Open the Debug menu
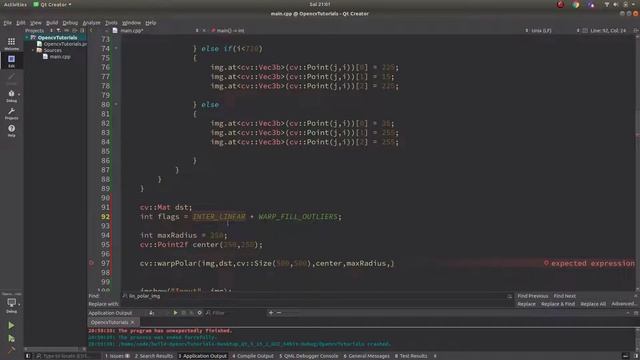 coord(70,22)
